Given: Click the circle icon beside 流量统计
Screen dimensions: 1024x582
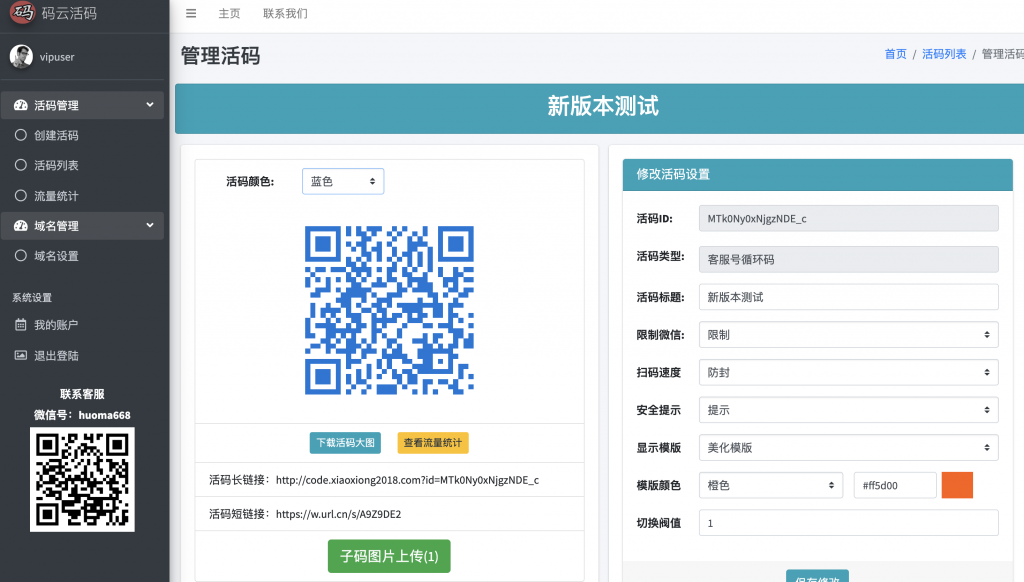Looking at the screenshot, I should click(21, 195).
